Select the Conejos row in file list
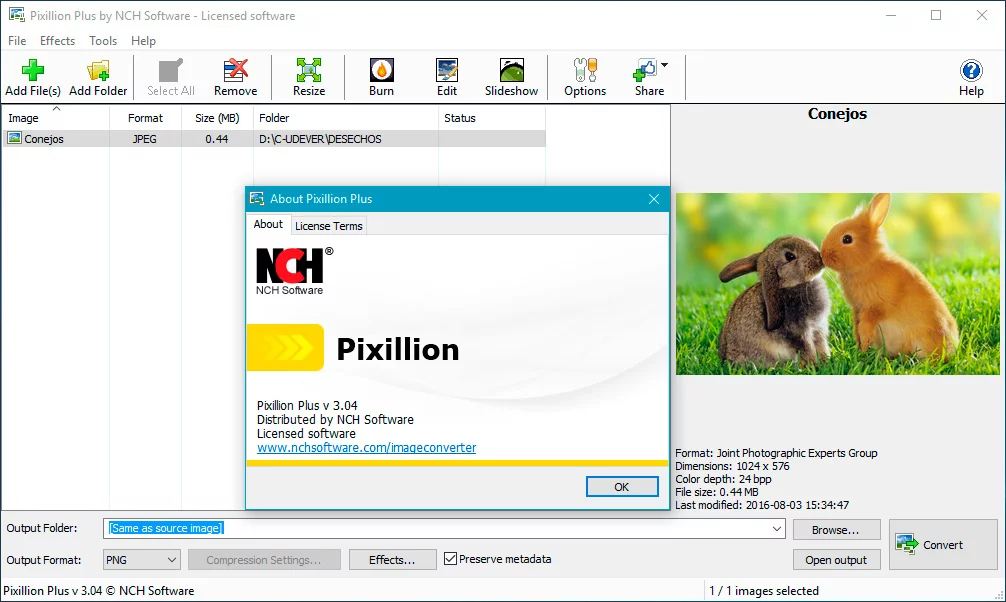Viewport: 1006px width, 602px height. tap(274, 139)
